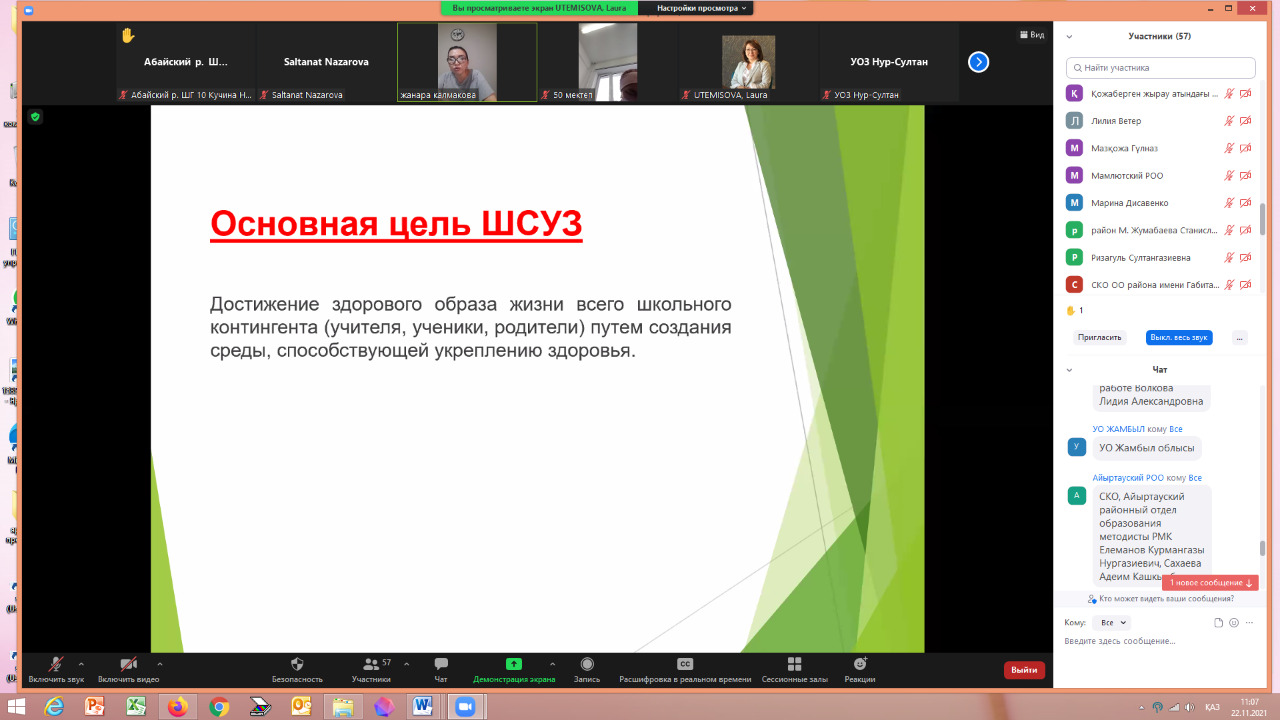1280x720 pixels.
Task: Click the Найти участника search field
Action: pyautogui.click(x=1160, y=68)
